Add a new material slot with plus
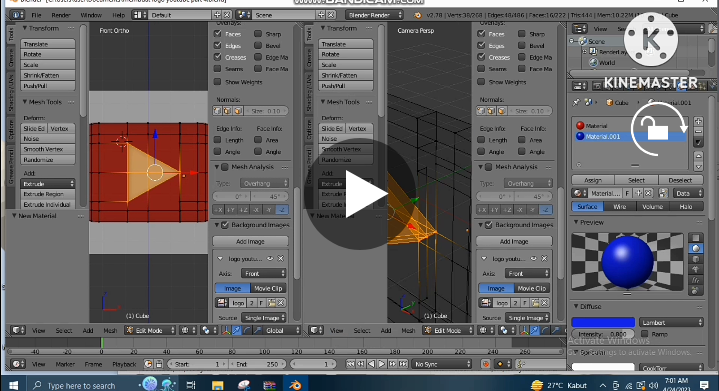Image resolution: width=719 pixels, height=391 pixels. (698, 121)
